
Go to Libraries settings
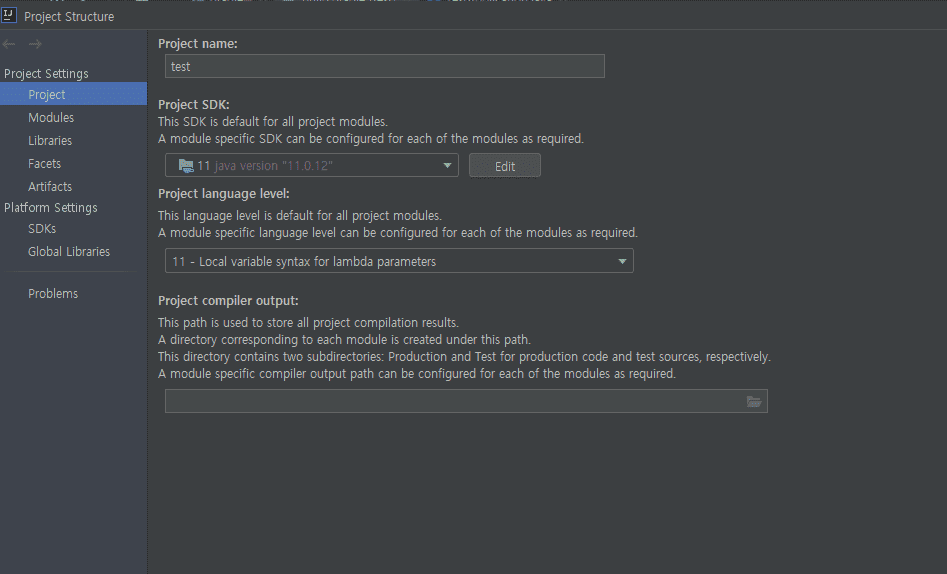(50, 141)
